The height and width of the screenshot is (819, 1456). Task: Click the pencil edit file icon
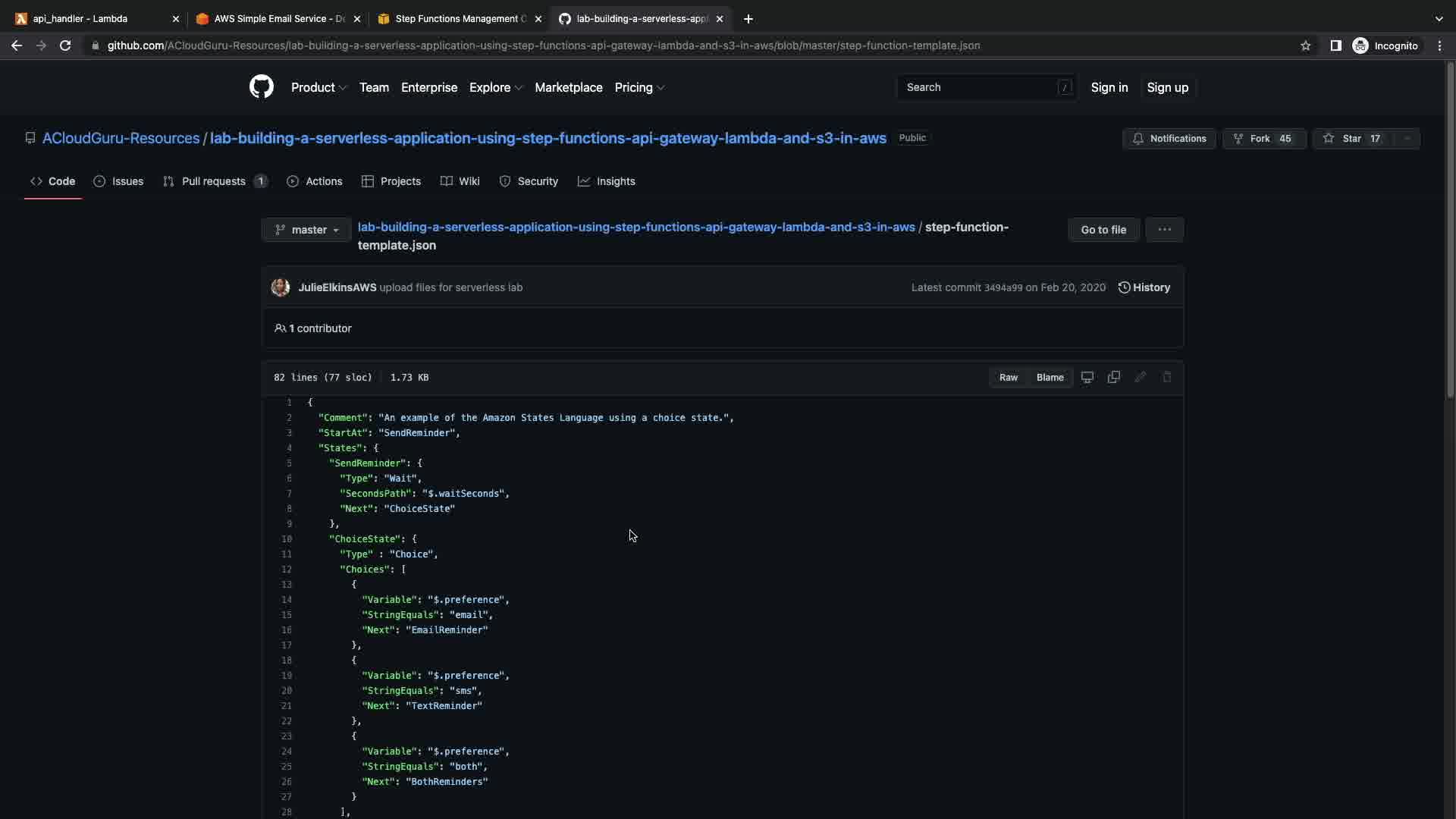(1140, 378)
